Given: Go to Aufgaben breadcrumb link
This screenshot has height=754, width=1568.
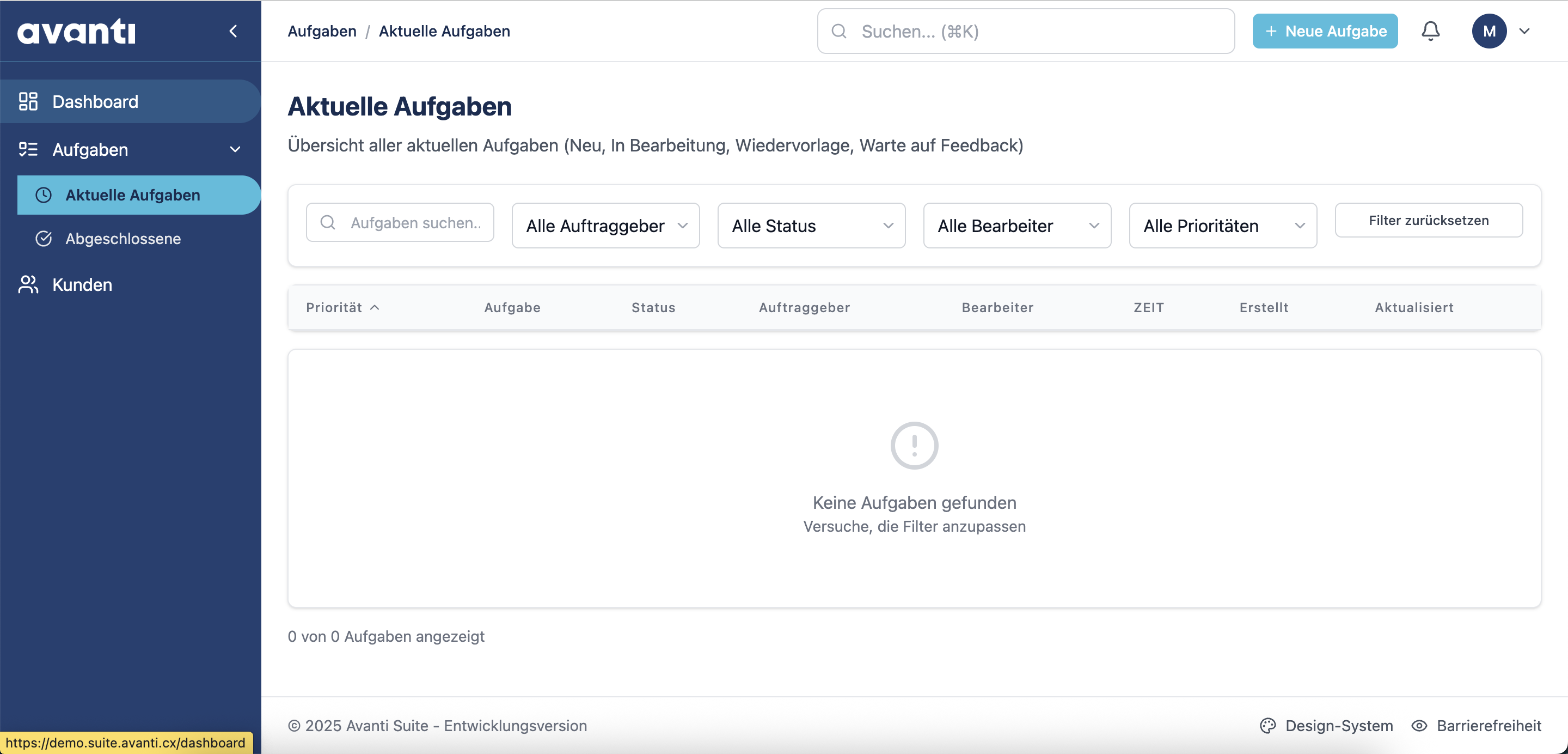Looking at the screenshot, I should click(322, 31).
